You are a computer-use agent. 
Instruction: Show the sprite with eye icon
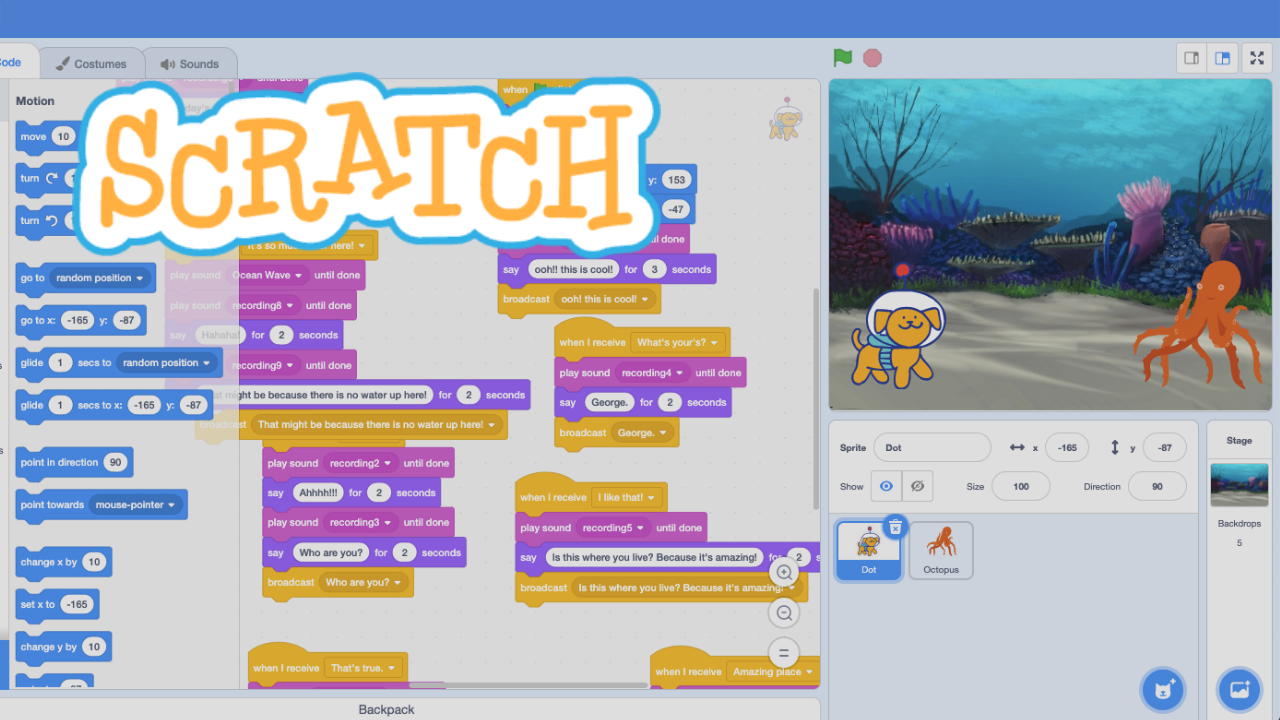click(x=886, y=486)
